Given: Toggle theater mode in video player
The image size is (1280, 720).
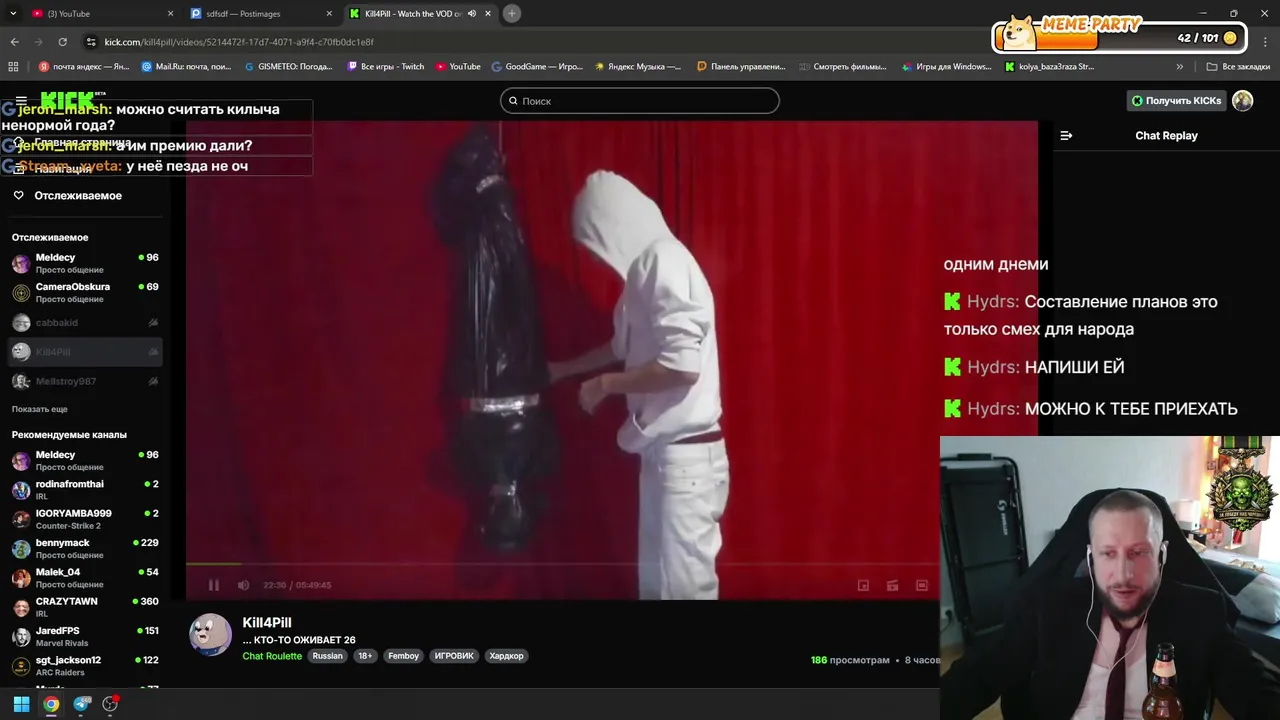Looking at the screenshot, I should pyautogui.click(x=892, y=585).
